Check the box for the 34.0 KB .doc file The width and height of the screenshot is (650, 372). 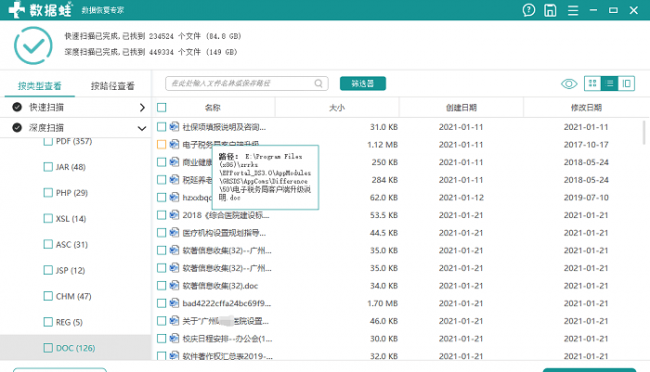[162, 286]
